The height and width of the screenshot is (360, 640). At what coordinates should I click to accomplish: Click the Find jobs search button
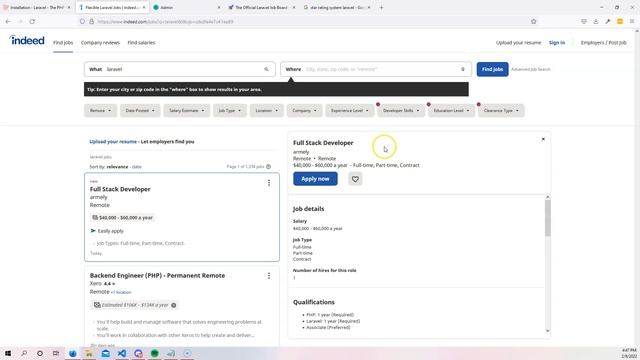492,69
